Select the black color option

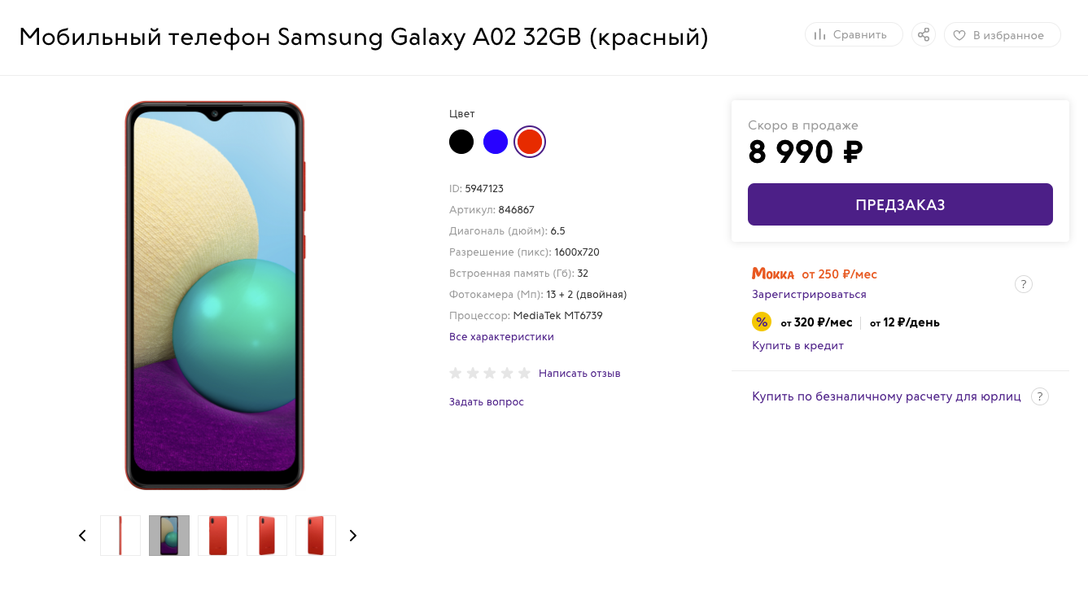[461, 142]
